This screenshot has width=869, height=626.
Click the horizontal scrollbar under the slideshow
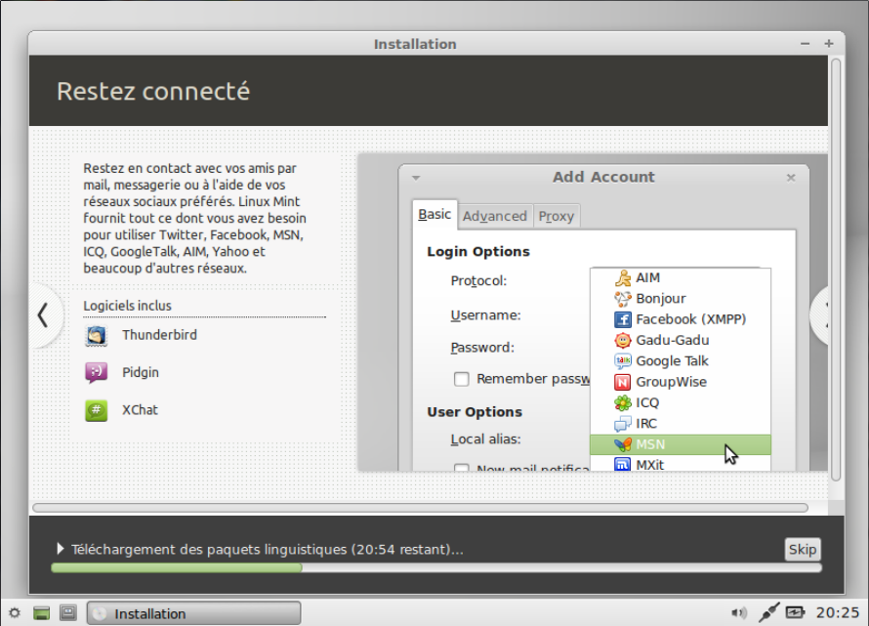(420, 507)
